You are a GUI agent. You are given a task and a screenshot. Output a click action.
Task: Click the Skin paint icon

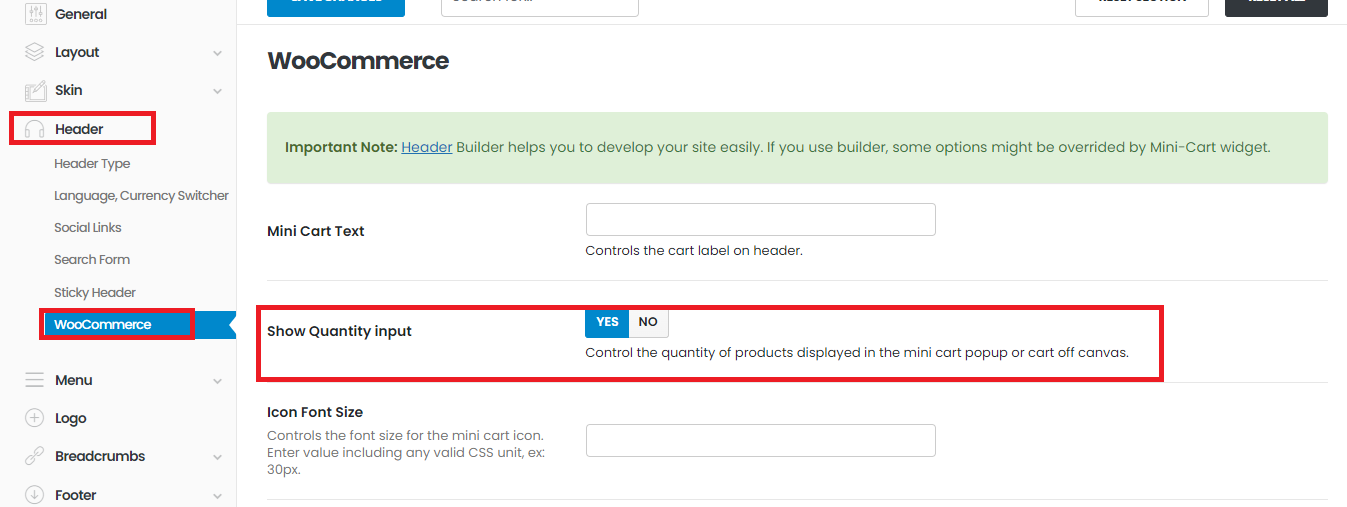(35, 90)
